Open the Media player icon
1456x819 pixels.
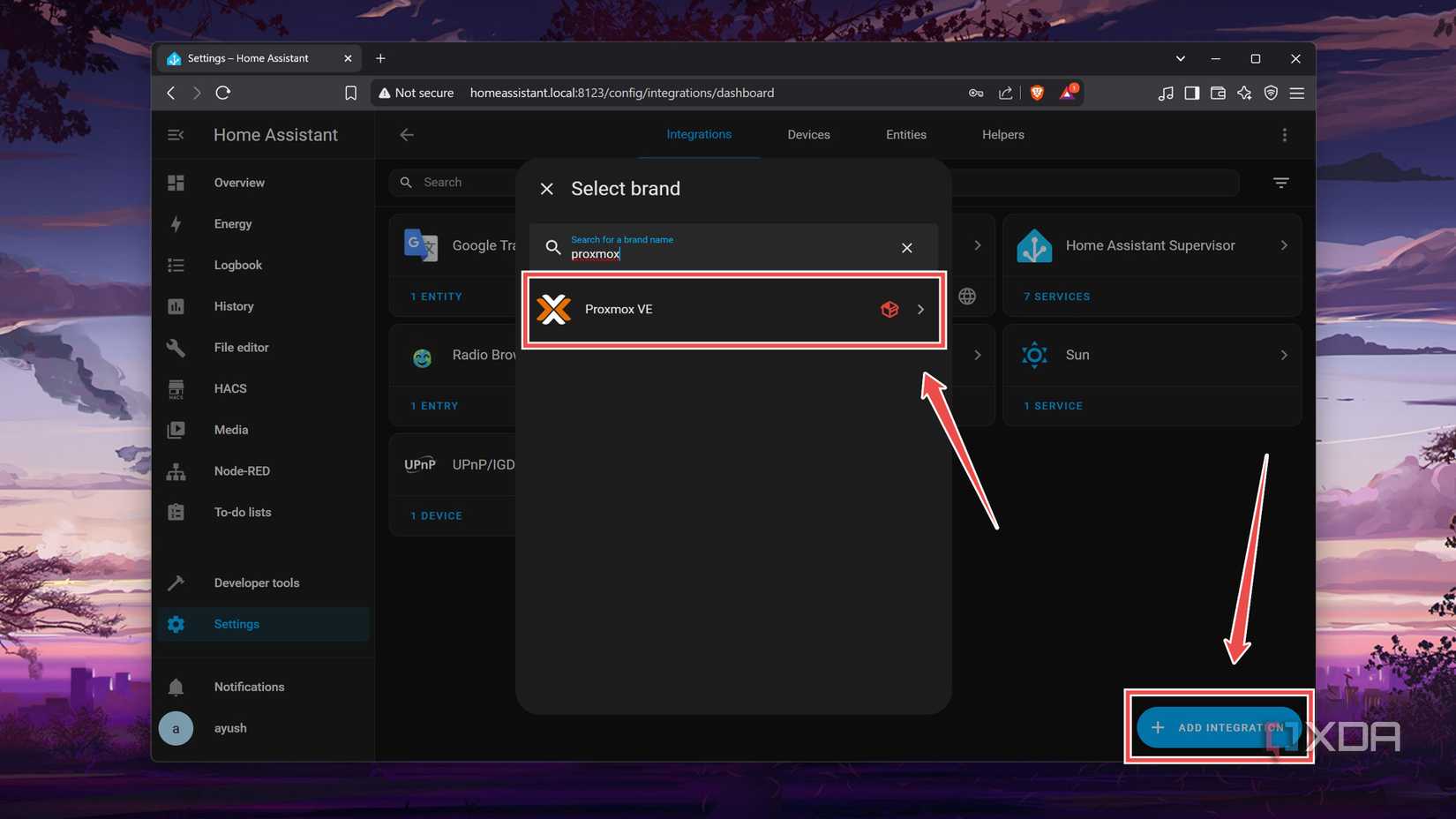pos(176,430)
